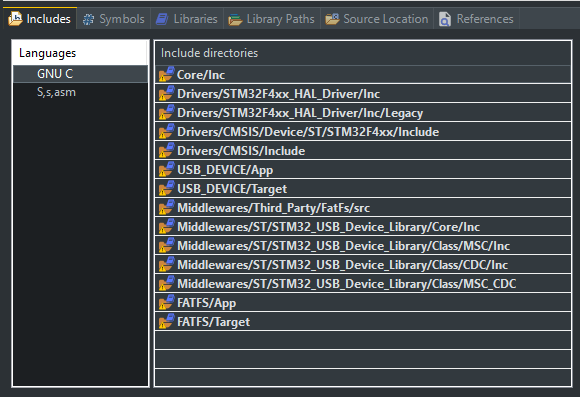The height and width of the screenshot is (397, 580).
Task: Click the References document icon
Action: click(x=445, y=19)
